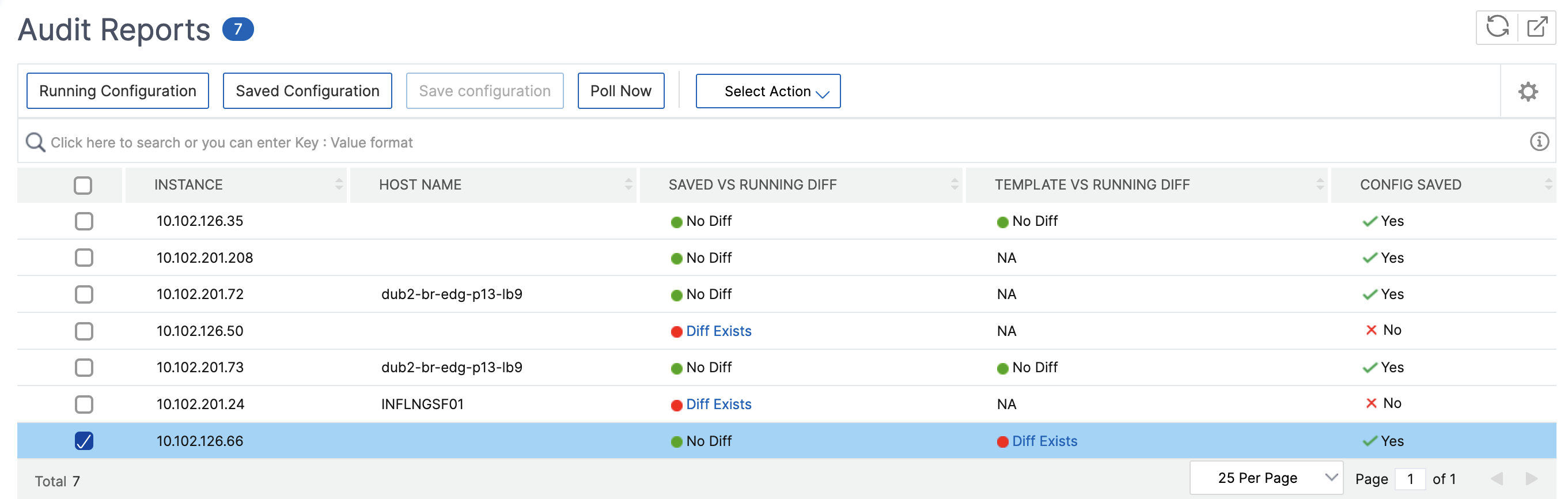Sort by Instance column arrows

(339, 184)
